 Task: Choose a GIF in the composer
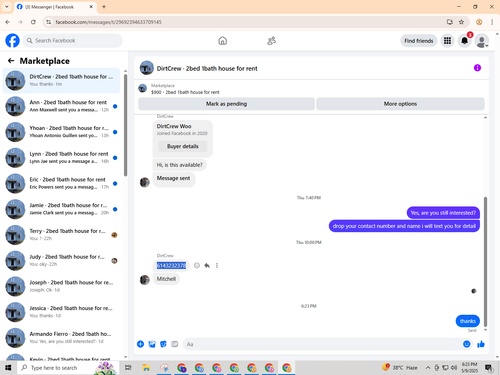click(x=175, y=344)
